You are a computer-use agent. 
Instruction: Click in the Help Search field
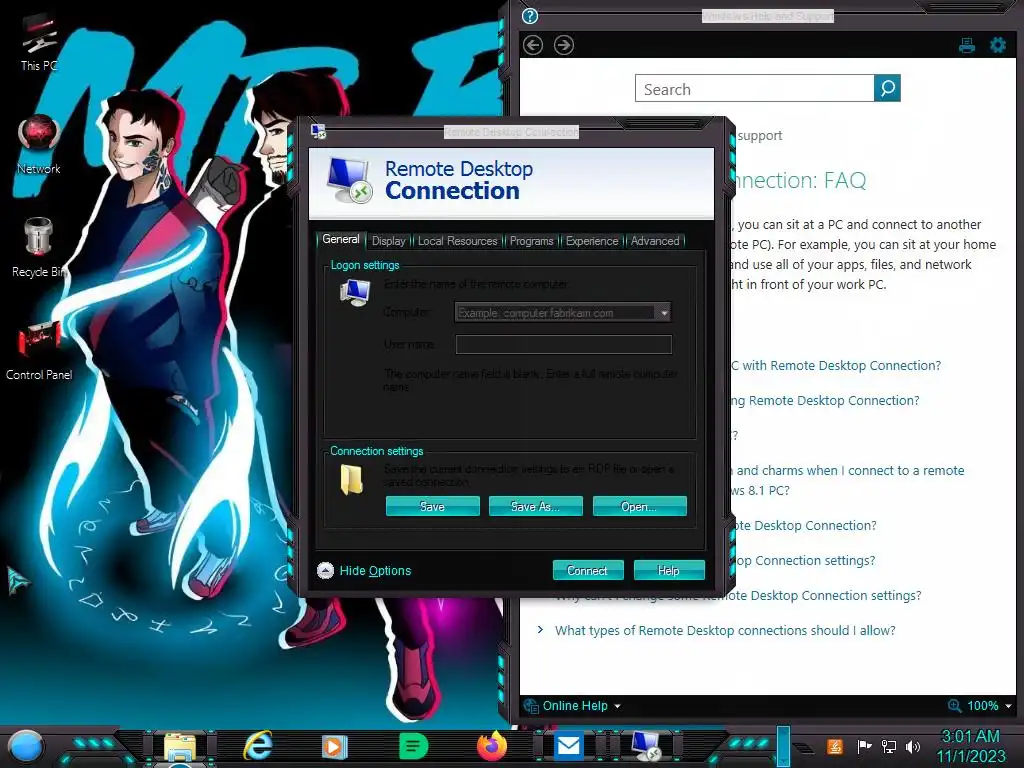[x=754, y=88]
